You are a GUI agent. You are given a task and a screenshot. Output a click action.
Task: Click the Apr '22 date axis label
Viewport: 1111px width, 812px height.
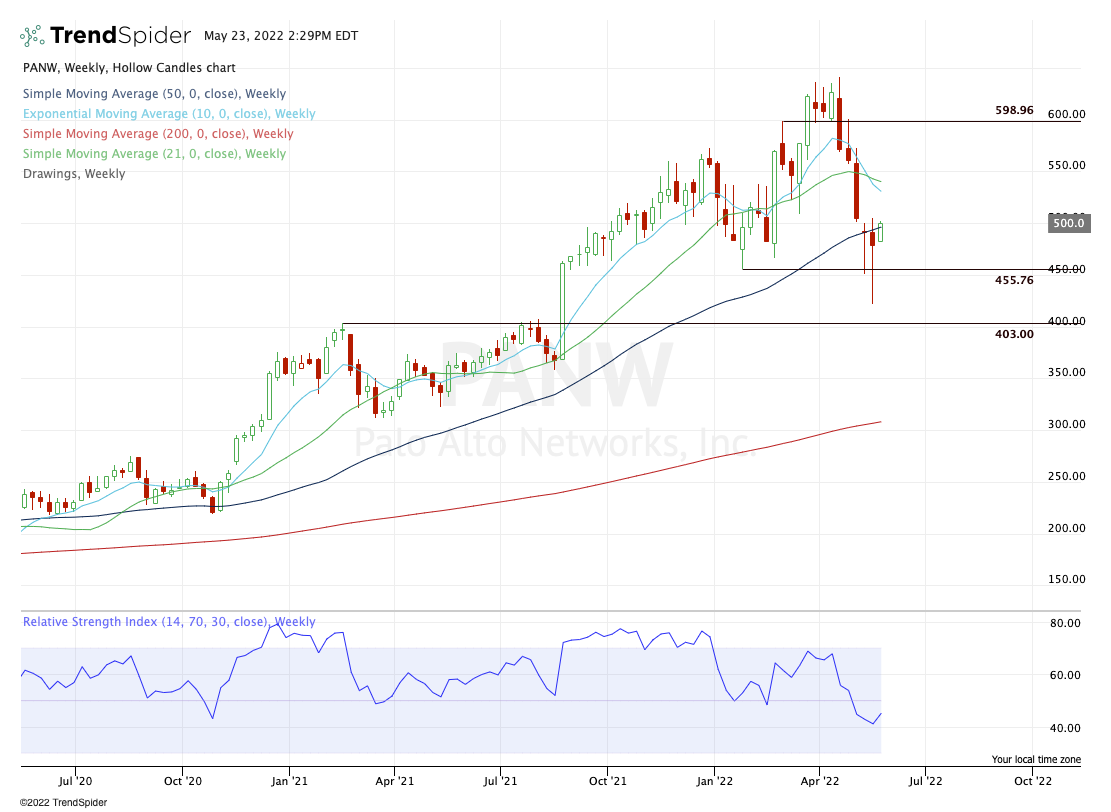pyautogui.click(x=820, y=781)
